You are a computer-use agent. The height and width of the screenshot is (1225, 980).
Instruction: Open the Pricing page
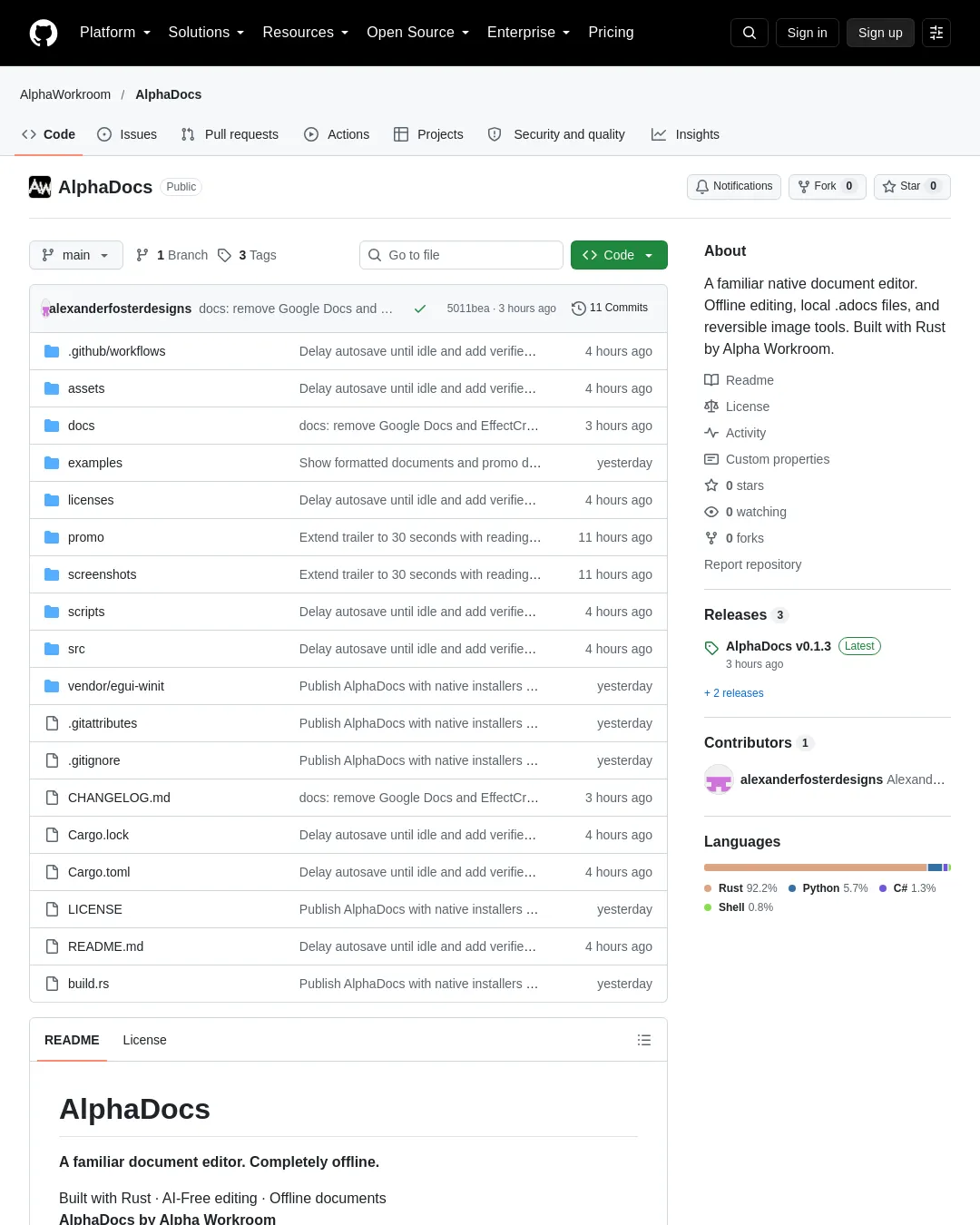click(x=611, y=33)
